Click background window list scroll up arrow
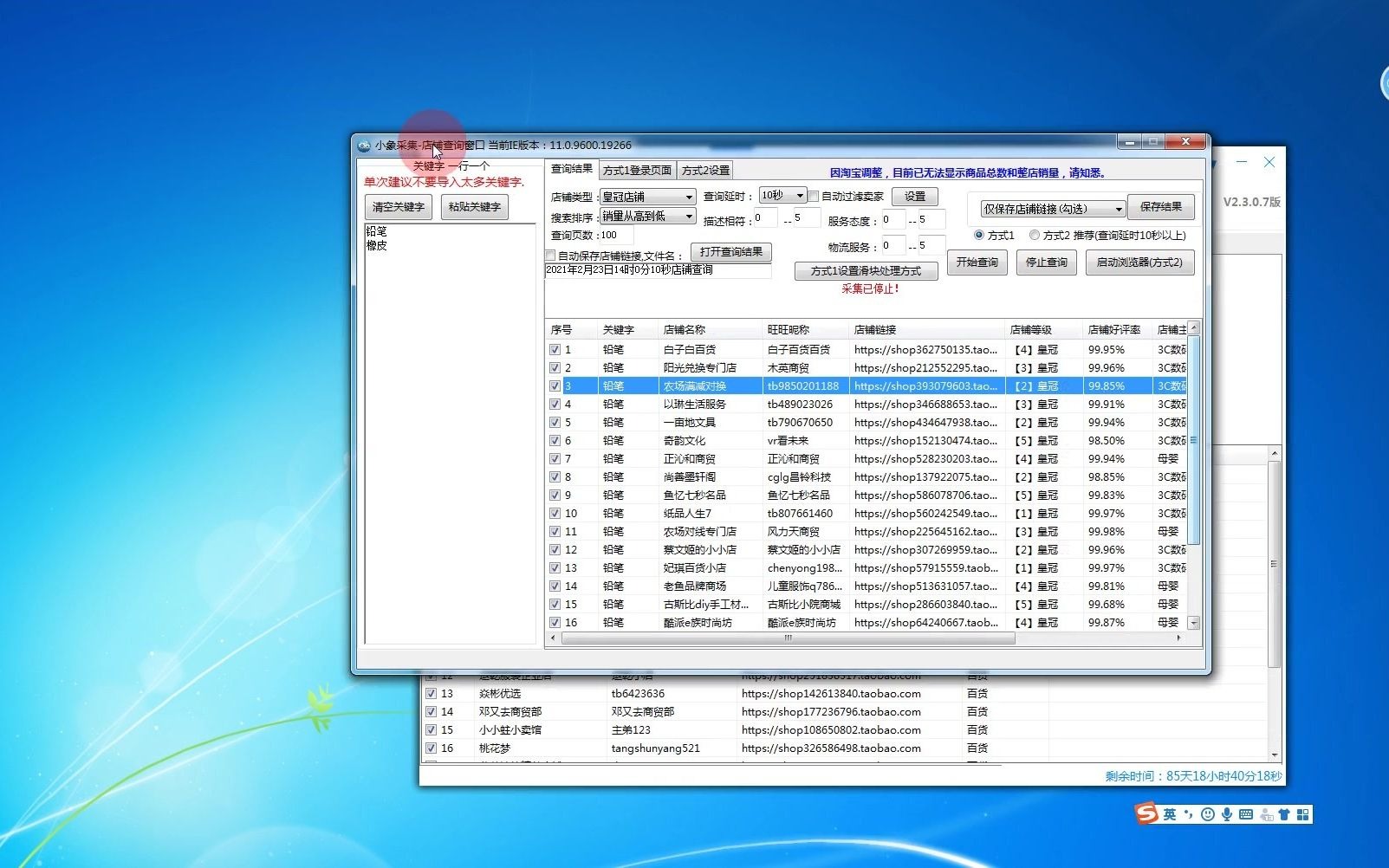Image resolution: width=1389 pixels, height=868 pixels. 1275,454
